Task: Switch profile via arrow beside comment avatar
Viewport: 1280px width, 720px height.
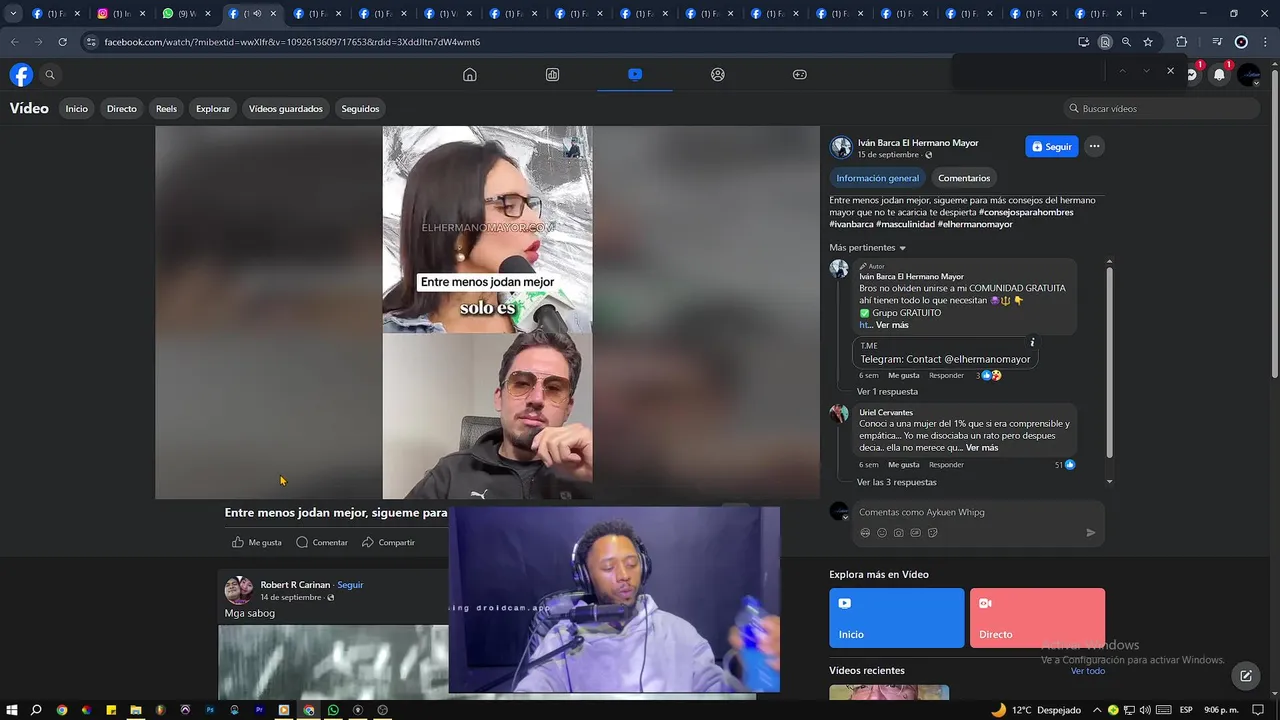Action: (x=845, y=517)
